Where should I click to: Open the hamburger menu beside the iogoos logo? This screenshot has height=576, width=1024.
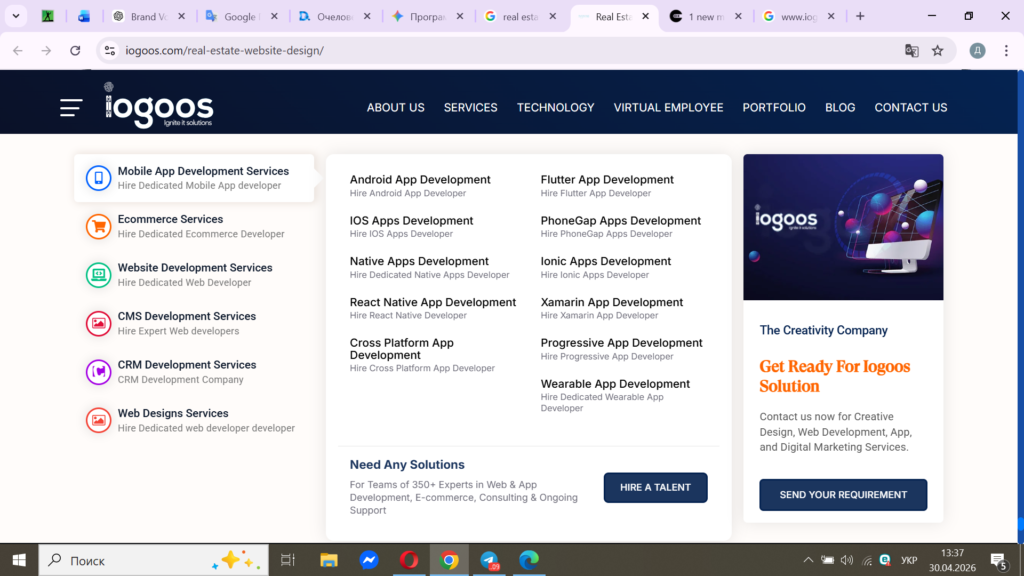point(71,108)
